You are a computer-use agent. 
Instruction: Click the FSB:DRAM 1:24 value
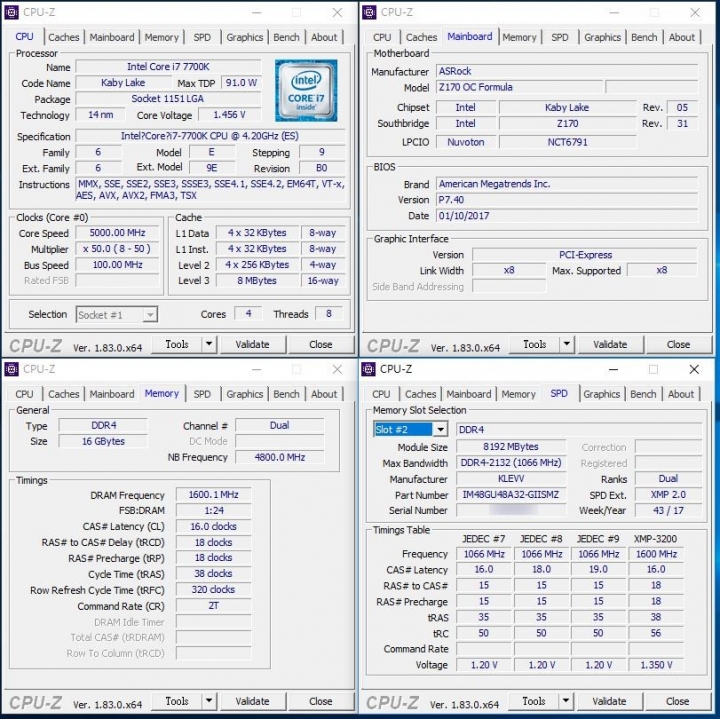[214, 511]
